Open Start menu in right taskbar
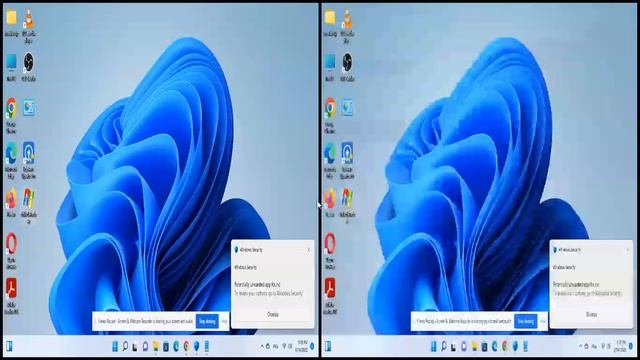 coord(433,347)
